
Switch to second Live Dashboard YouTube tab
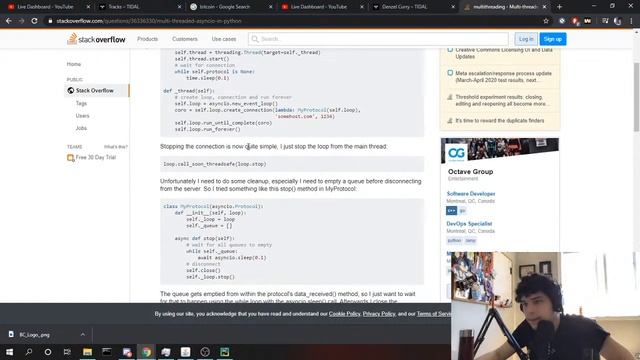click(320, 7)
